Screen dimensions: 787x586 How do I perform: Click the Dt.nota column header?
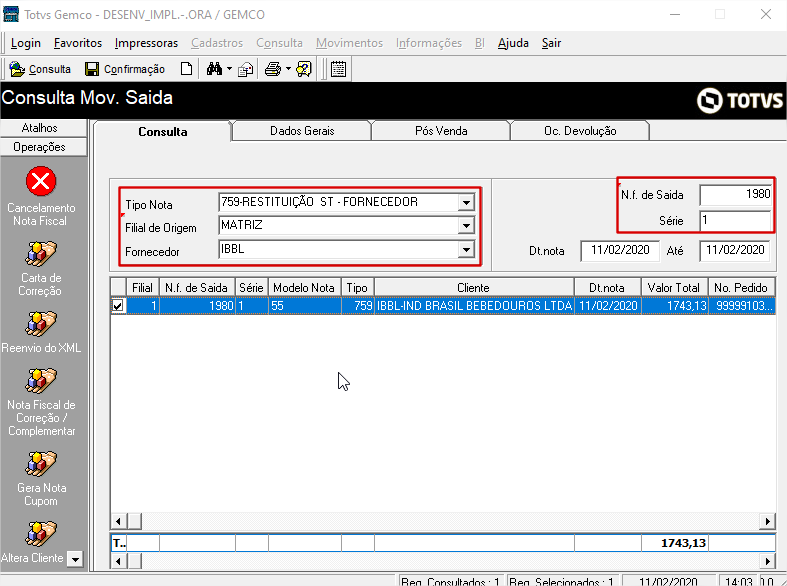[607, 288]
